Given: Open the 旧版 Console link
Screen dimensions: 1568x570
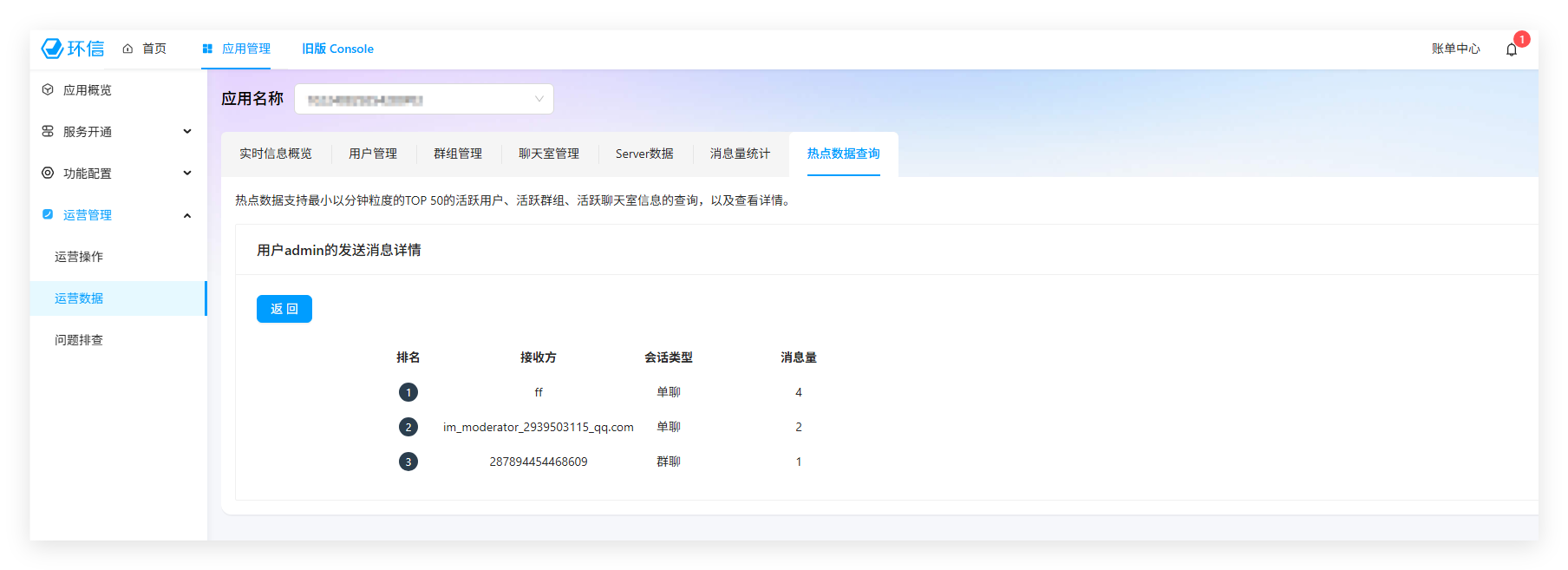Looking at the screenshot, I should click(x=337, y=49).
